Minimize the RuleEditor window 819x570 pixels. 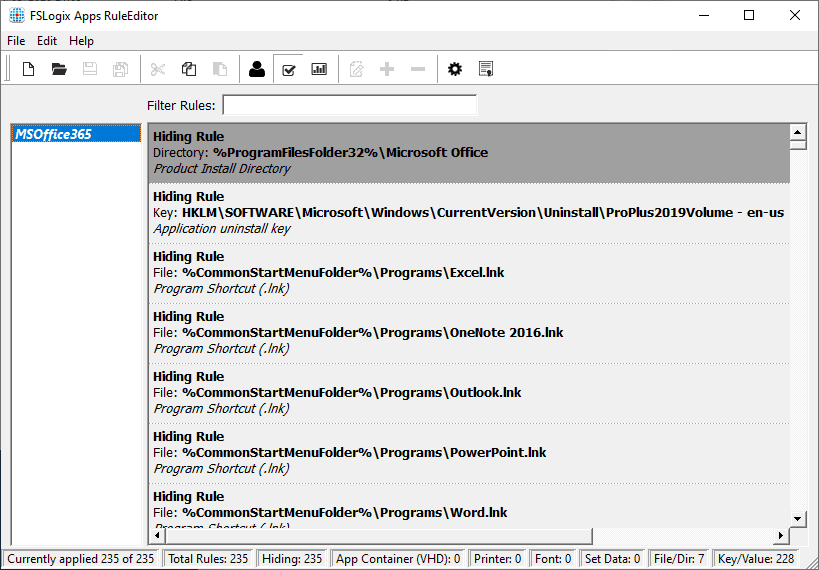(703, 15)
